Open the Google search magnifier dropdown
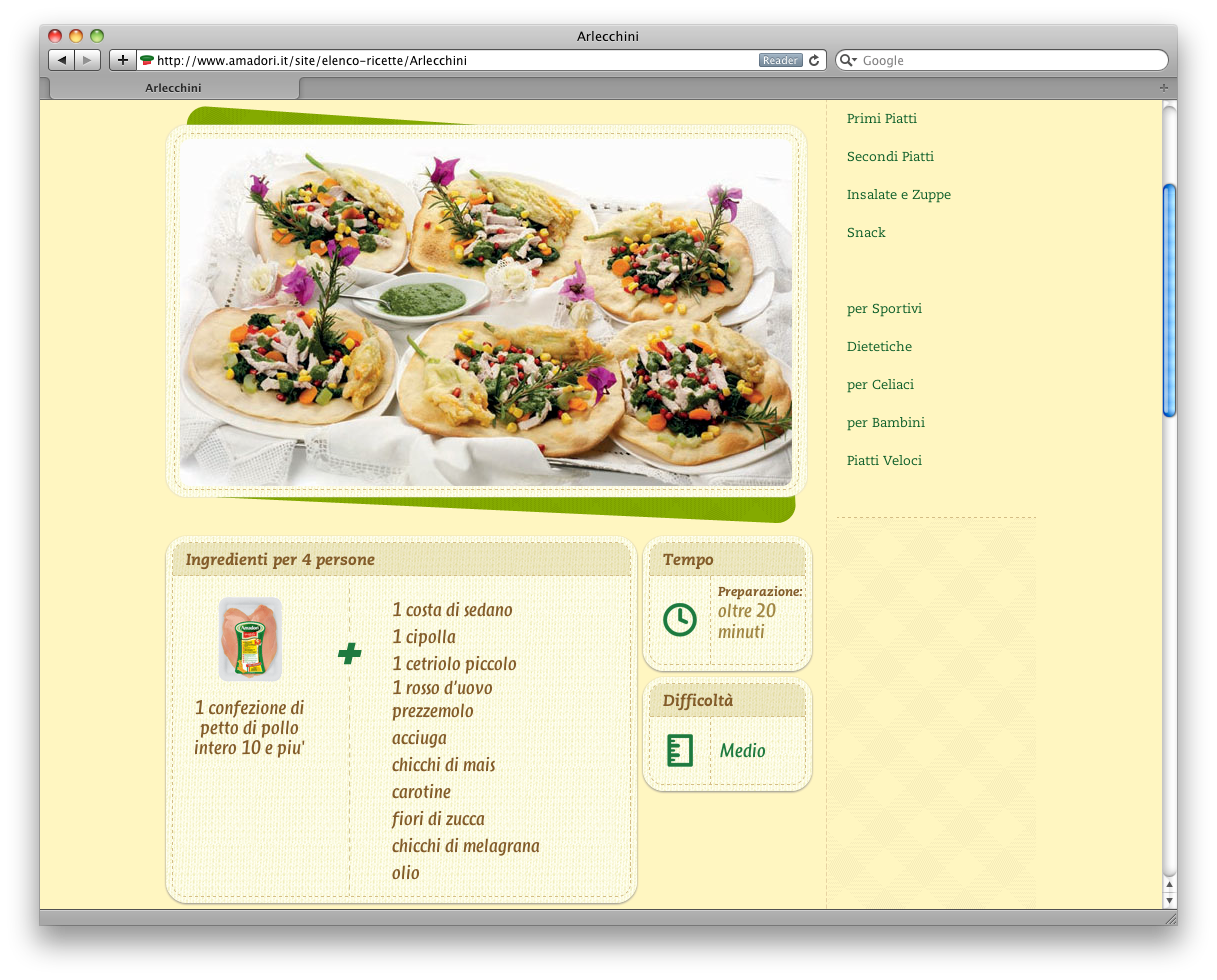The width and height of the screenshot is (1217, 980). pos(849,60)
